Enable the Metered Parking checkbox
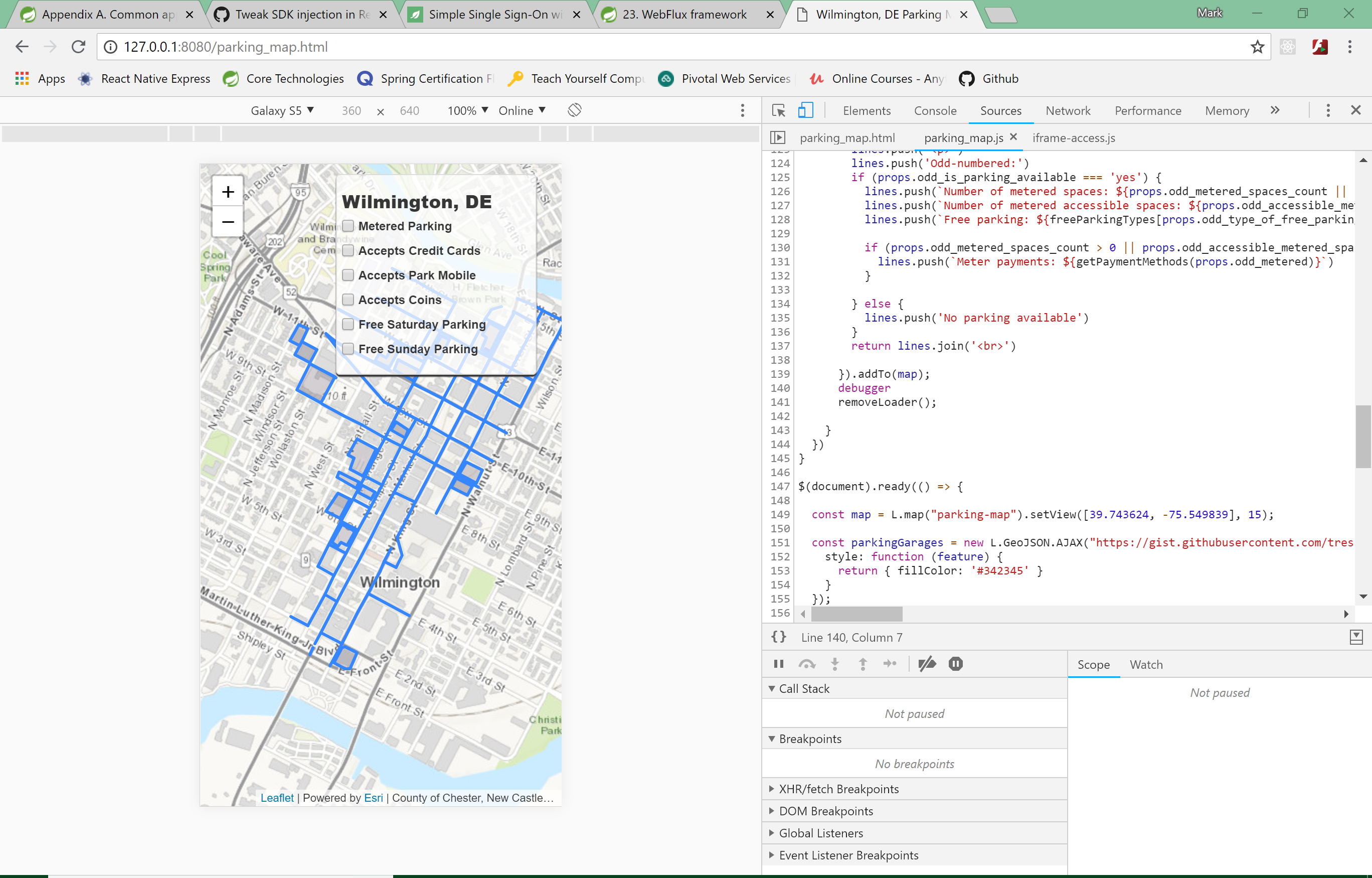Screen dimensions: 1372x878 (348, 226)
